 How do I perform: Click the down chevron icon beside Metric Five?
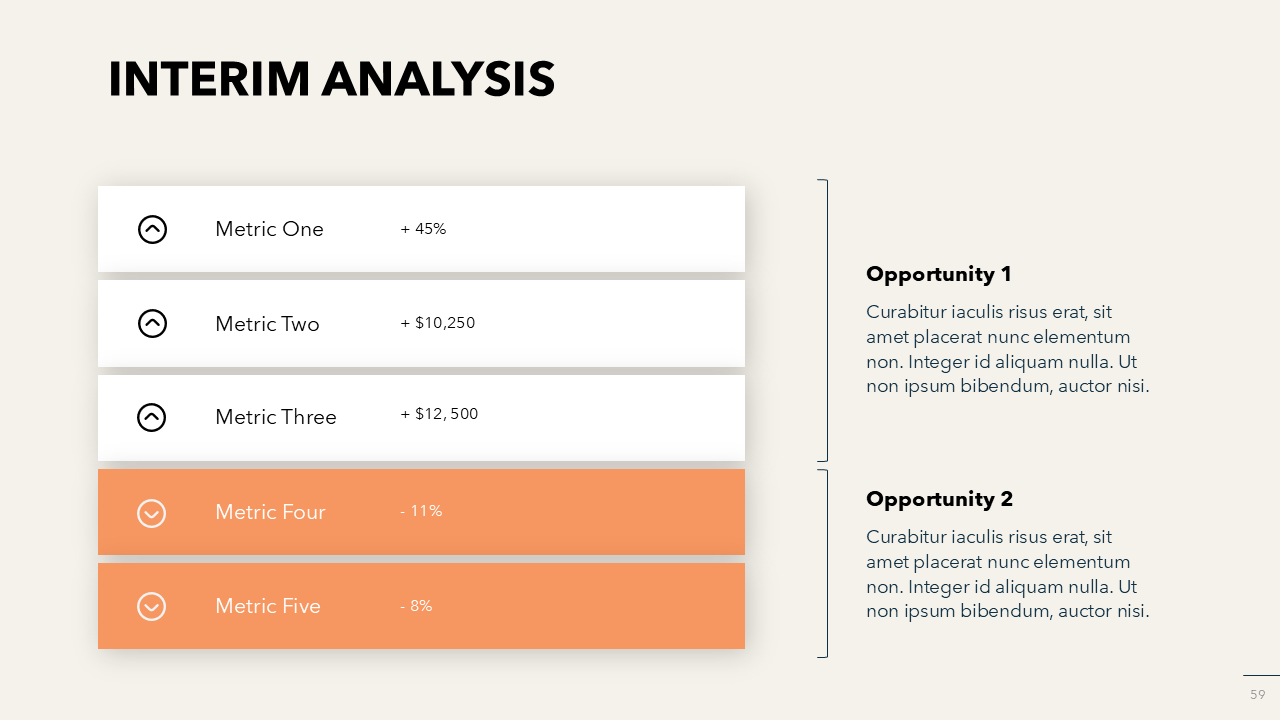coord(151,606)
